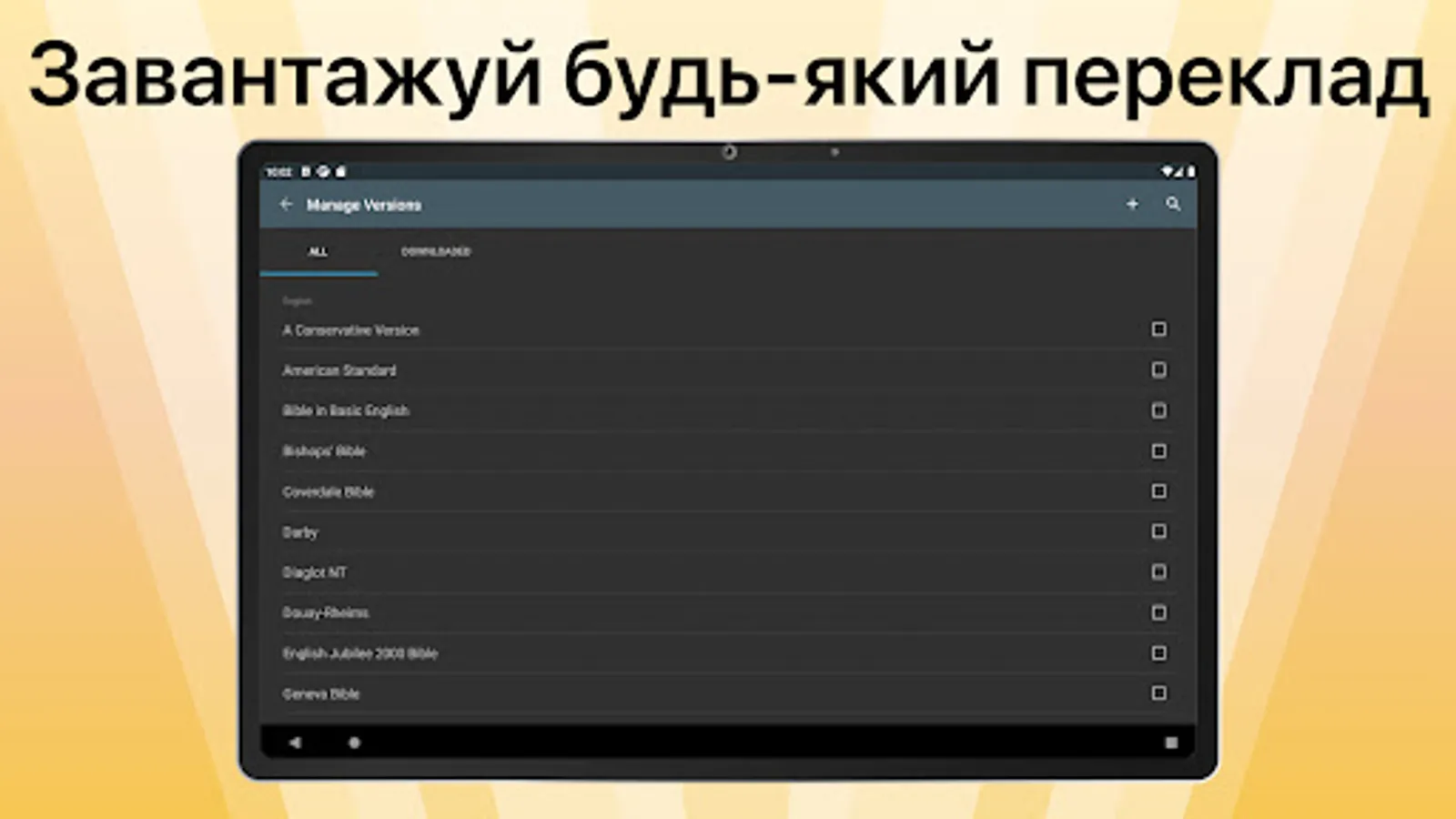Enable the English Jubilee 2000 Bible checkbox

point(1158,653)
